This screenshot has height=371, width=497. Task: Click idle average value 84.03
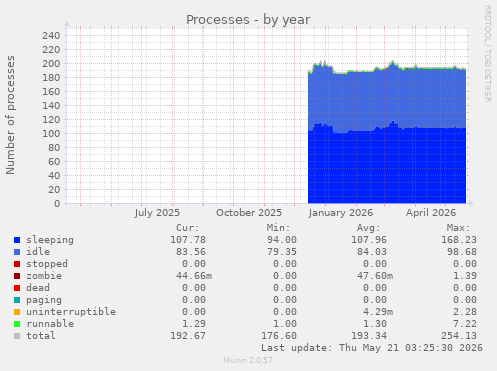(x=372, y=252)
